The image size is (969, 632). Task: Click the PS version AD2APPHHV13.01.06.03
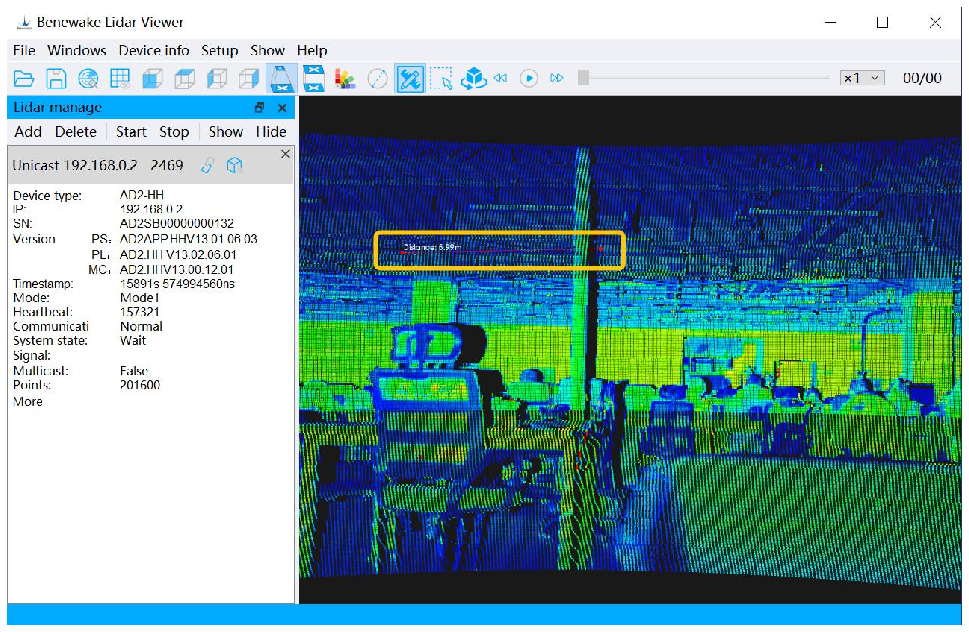coord(188,238)
